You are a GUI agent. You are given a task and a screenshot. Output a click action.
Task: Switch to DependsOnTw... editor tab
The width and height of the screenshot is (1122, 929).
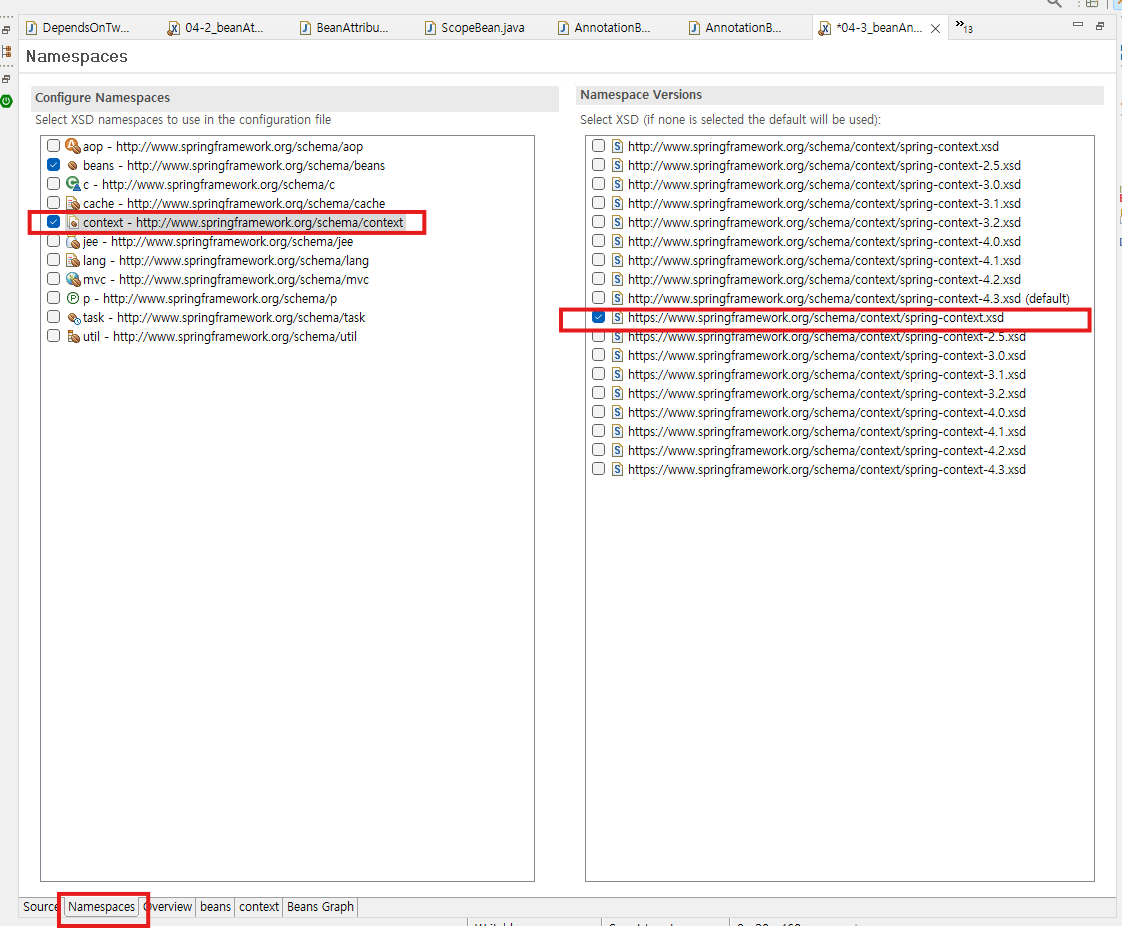[78, 28]
